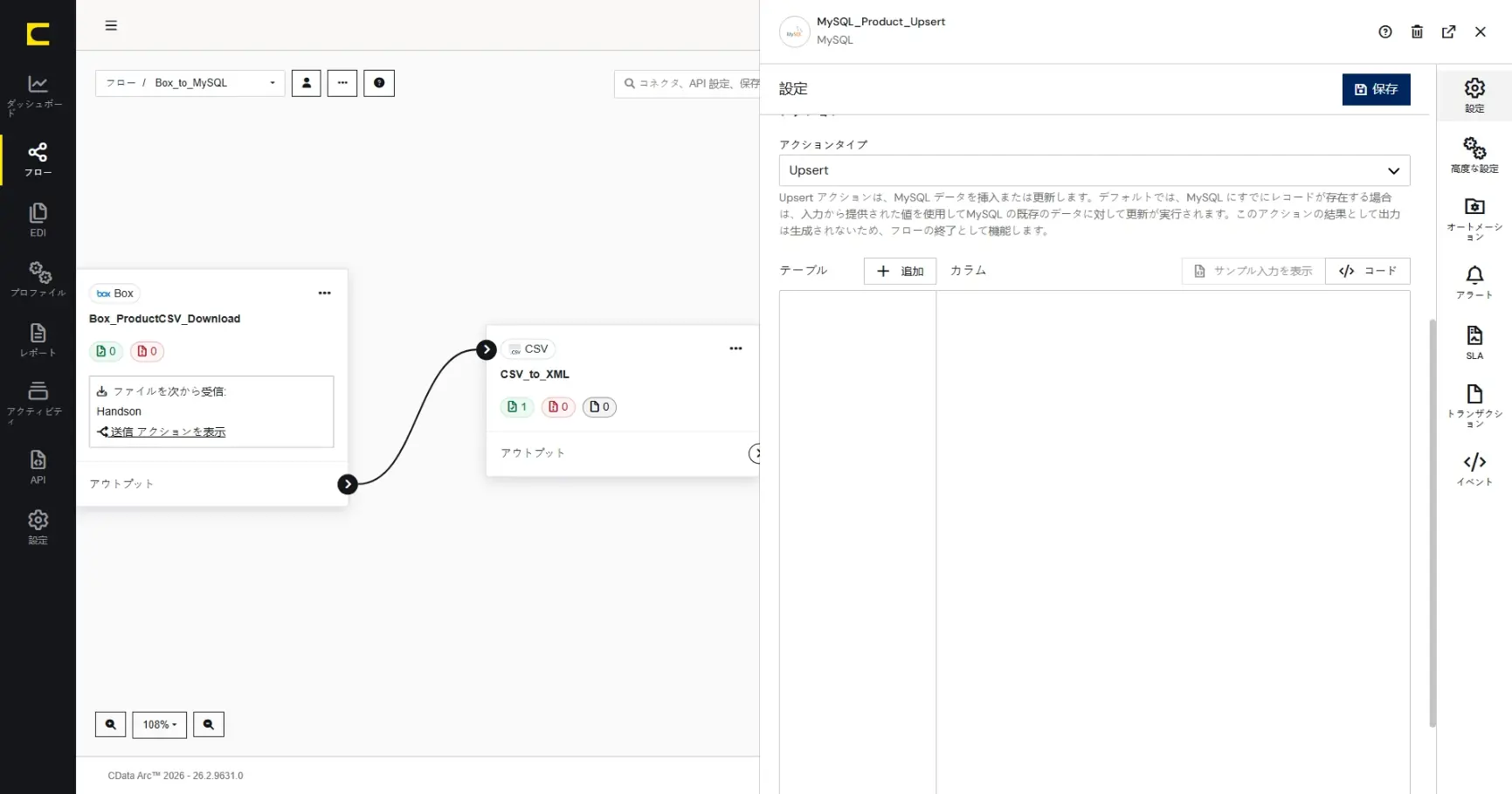1512x794 pixels.
Task: Click the Show send actions link in the Box connector
Action: tap(162, 432)
